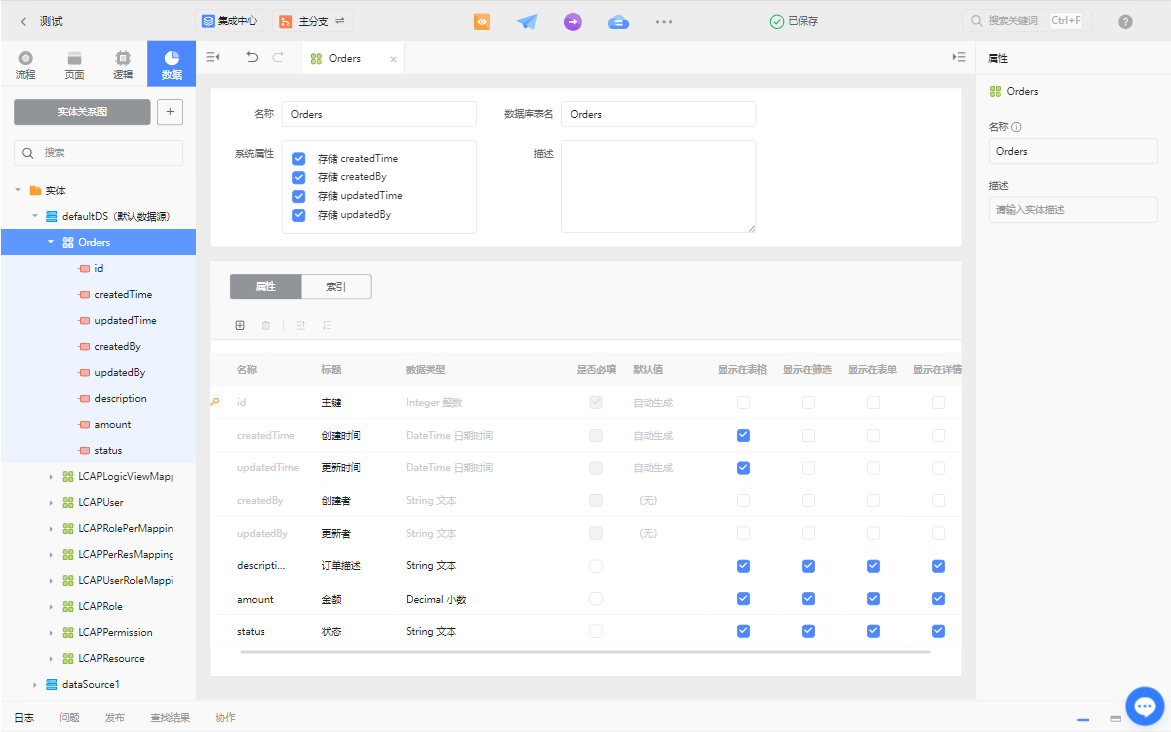Click the 搜索关键词 global search field

[x=1027, y=21]
